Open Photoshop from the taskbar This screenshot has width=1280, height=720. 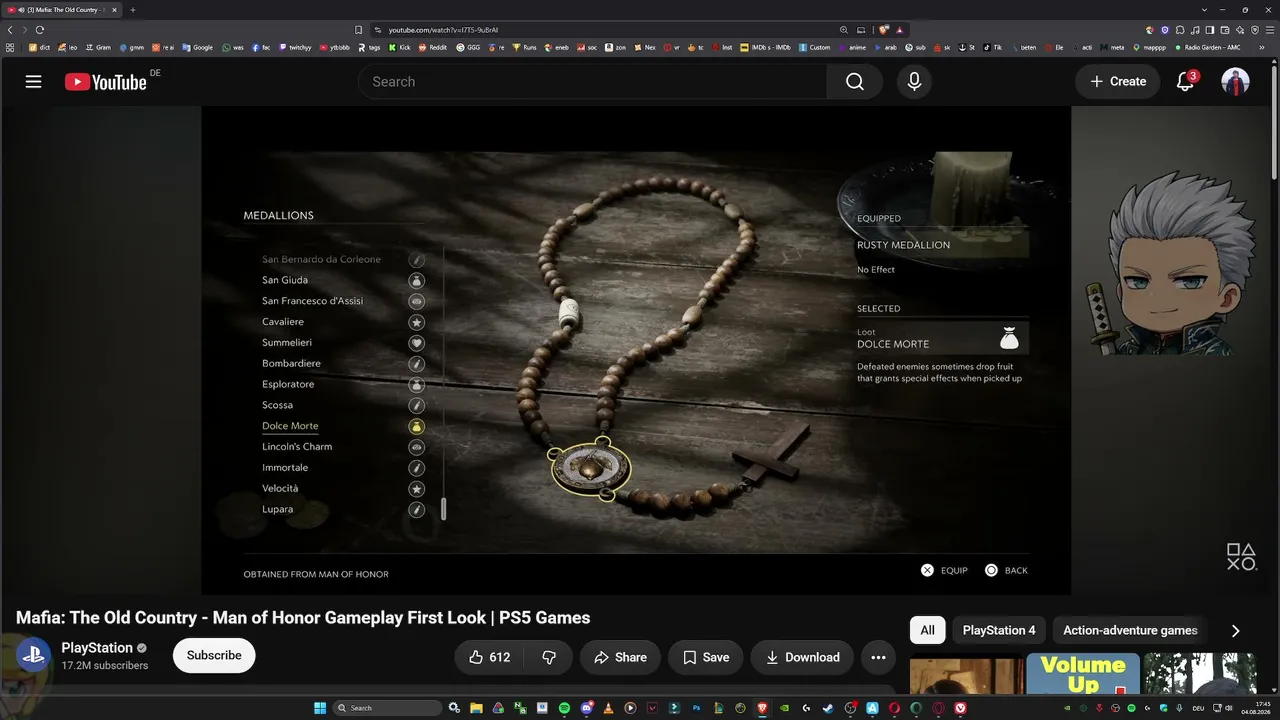696,708
